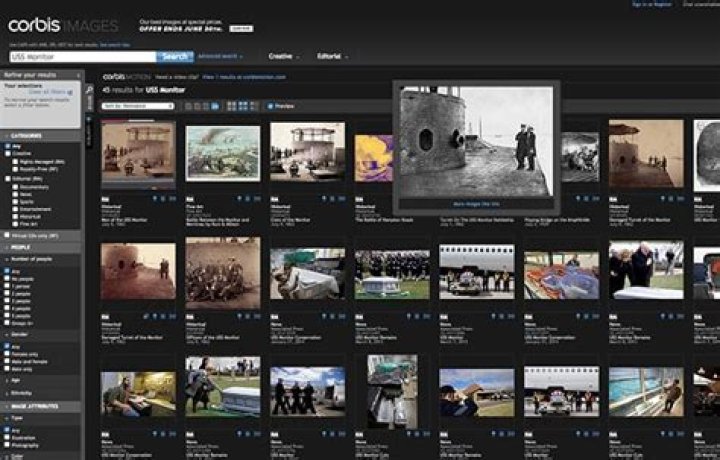Click the blue Search button
Image resolution: width=720 pixels, height=460 pixels.
(x=175, y=56)
